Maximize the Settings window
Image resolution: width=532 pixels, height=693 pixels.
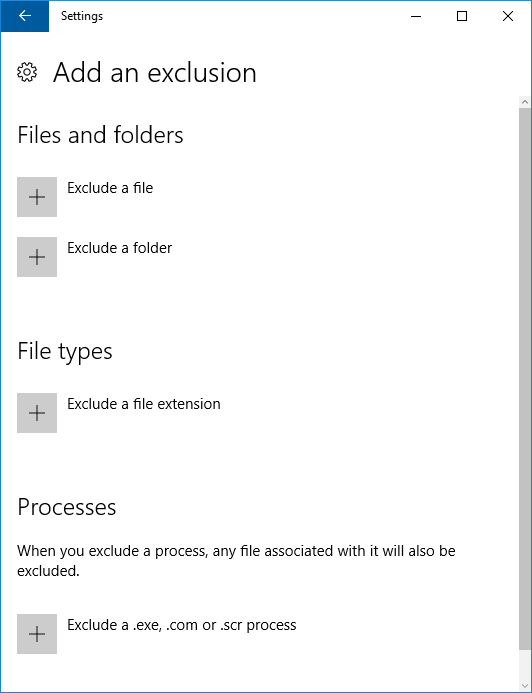[462, 16]
